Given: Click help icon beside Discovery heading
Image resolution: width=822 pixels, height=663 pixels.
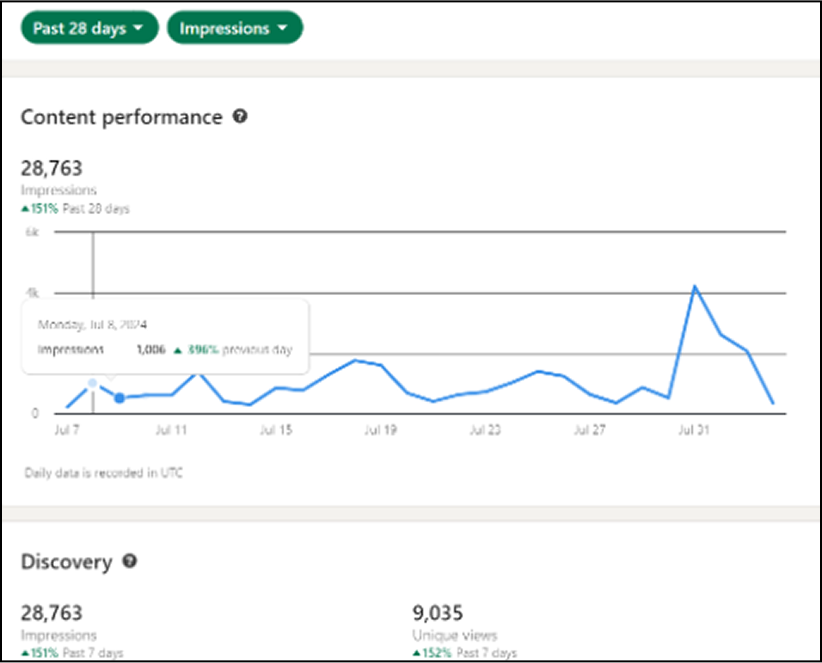Looking at the screenshot, I should click(129, 562).
